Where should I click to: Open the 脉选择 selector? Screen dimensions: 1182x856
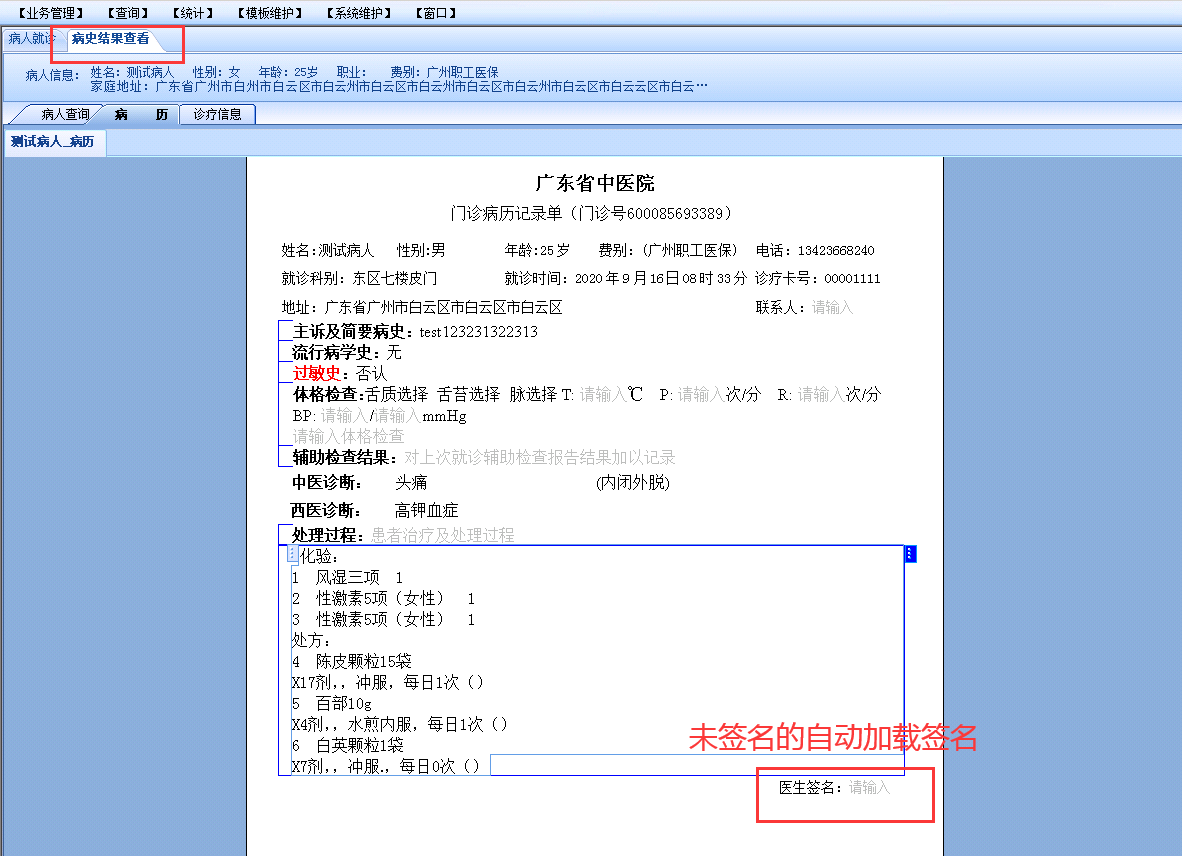click(x=533, y=394)
